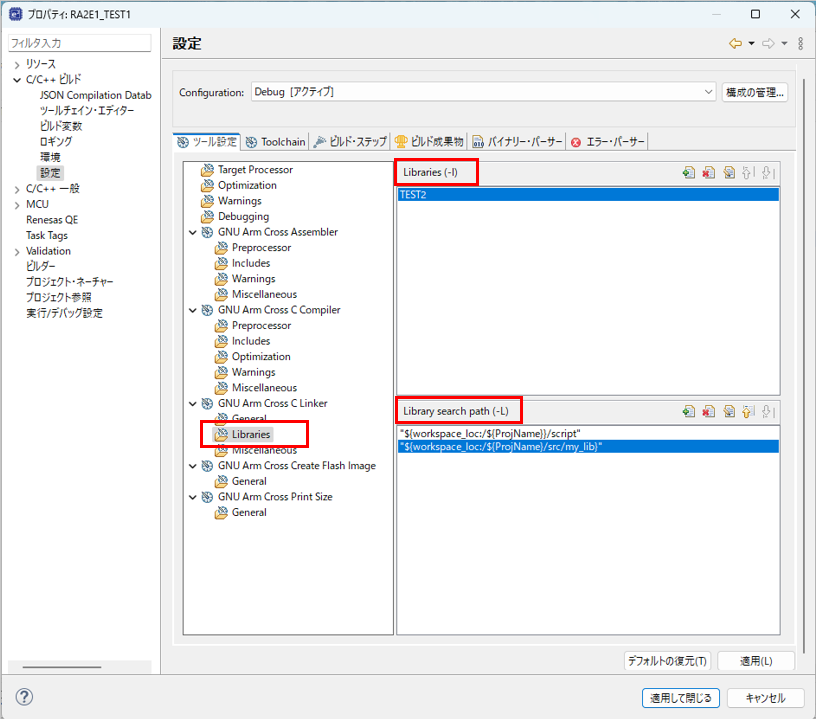Collapse the GNU Arm Cross C Compiler node
This screenshot has height=719, width=816.
[193, 310]
